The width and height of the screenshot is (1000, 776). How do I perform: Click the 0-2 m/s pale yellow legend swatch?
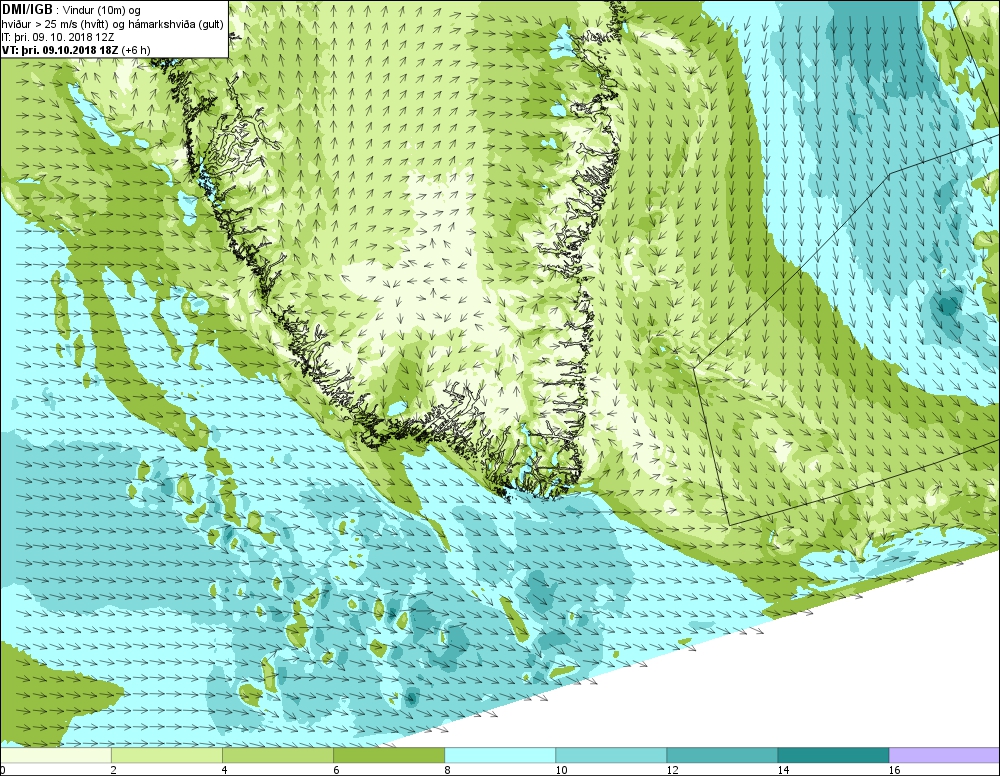56,756
